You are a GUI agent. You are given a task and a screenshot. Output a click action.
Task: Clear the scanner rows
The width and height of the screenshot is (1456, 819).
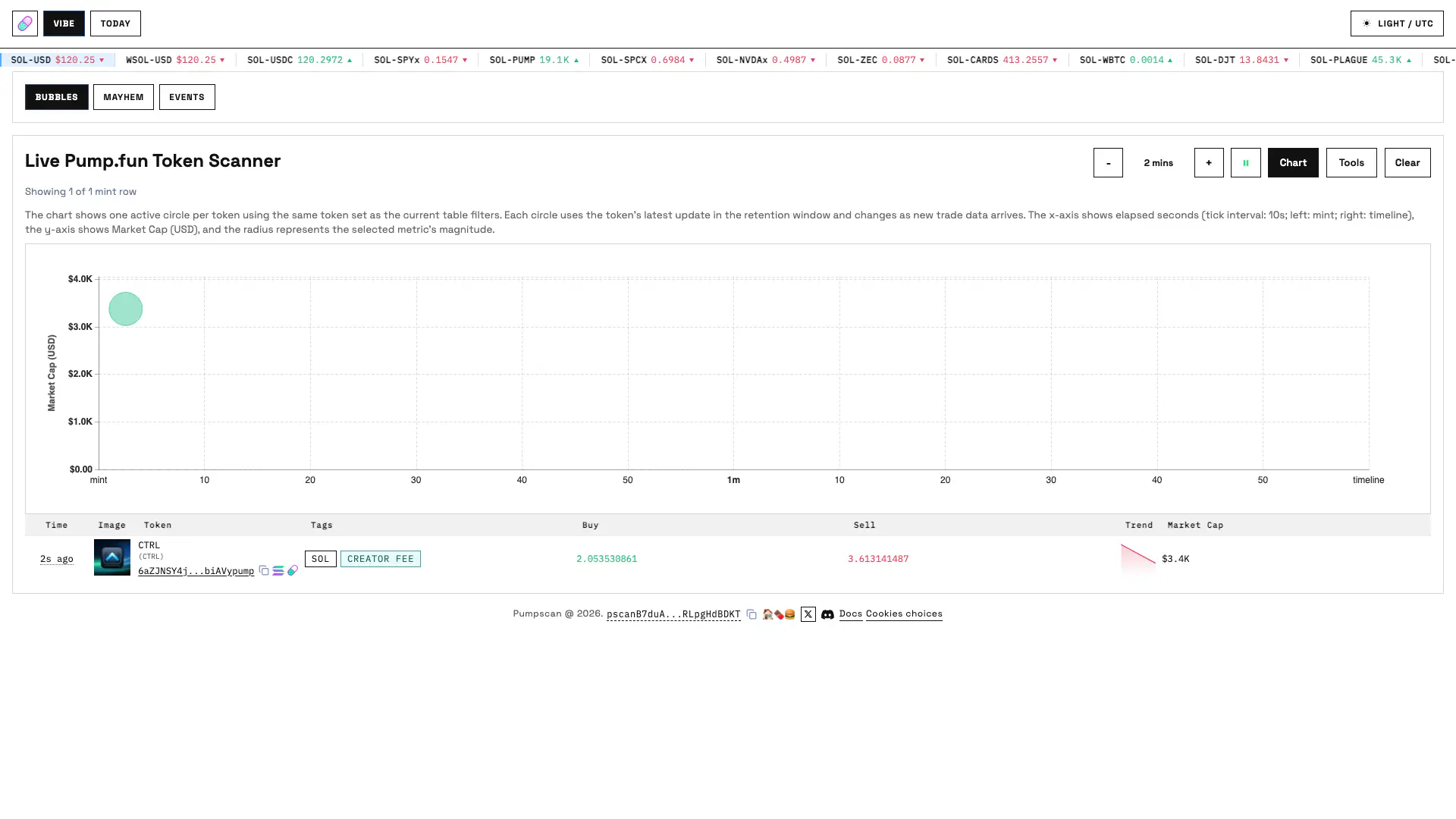1407,162
